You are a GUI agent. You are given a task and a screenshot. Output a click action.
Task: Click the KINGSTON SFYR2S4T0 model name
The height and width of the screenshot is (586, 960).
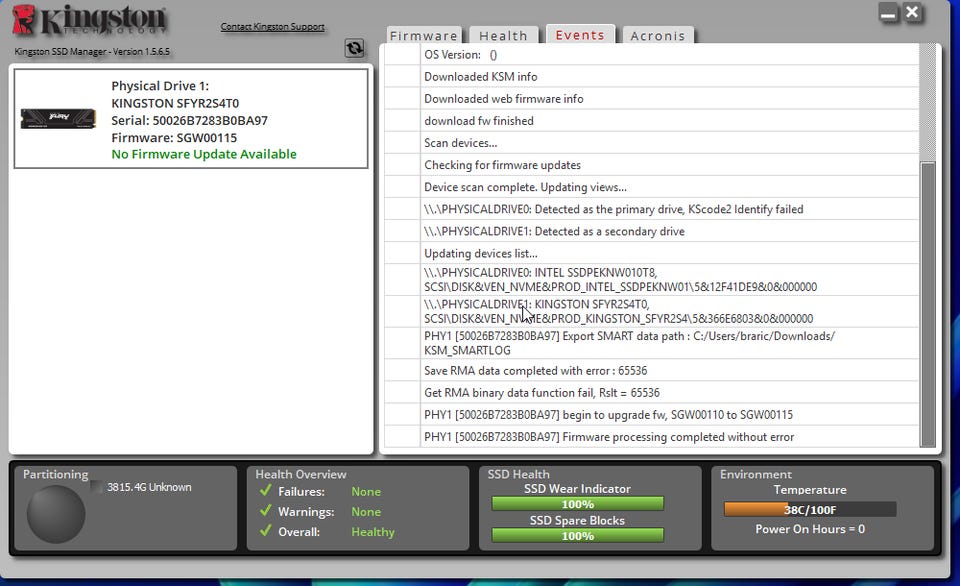[175, 103]
